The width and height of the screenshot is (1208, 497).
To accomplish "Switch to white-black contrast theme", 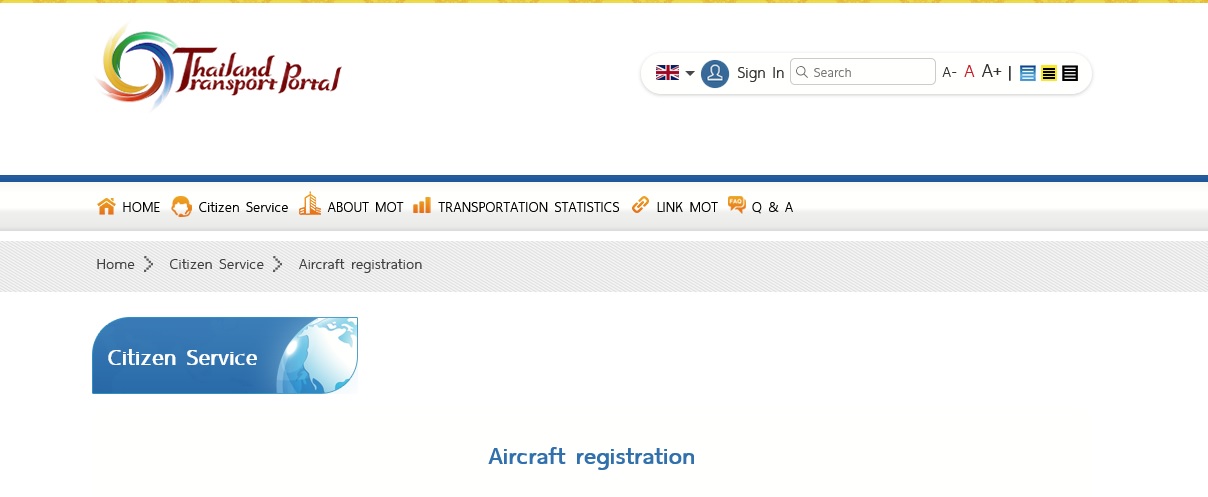I will point(1070,73).
